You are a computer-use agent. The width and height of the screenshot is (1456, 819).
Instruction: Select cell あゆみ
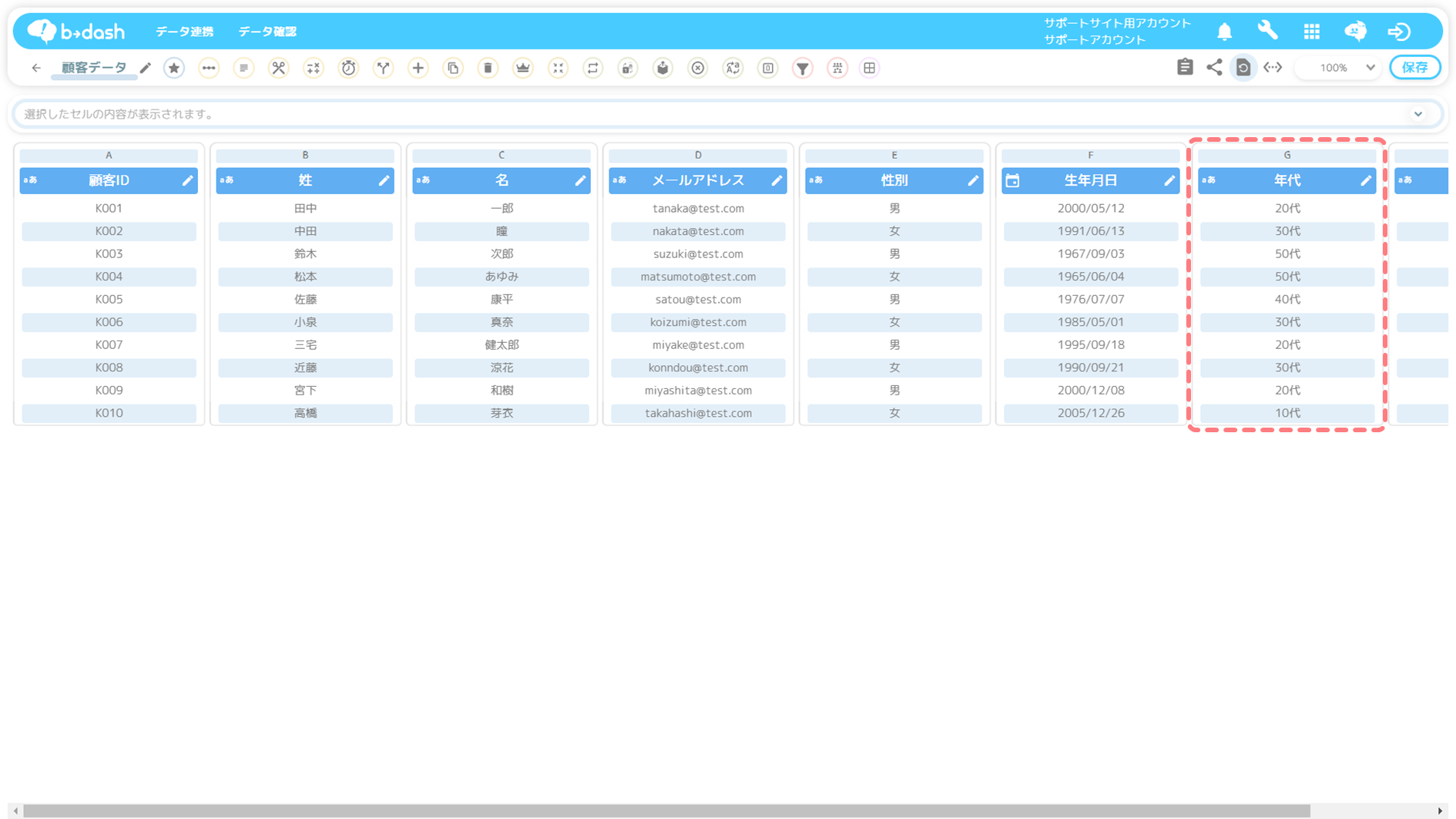(502, 277)
